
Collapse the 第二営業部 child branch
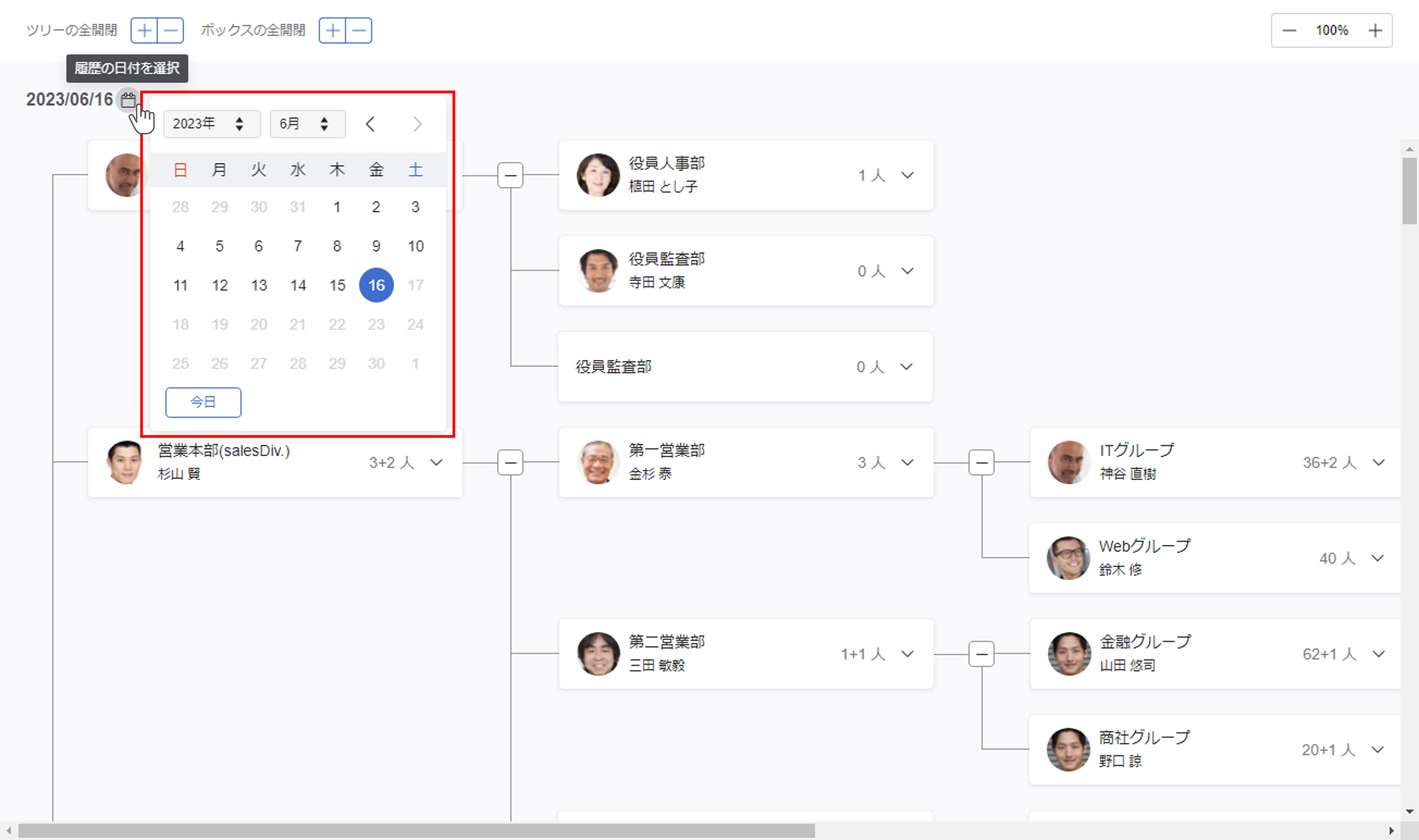point(981,654)
